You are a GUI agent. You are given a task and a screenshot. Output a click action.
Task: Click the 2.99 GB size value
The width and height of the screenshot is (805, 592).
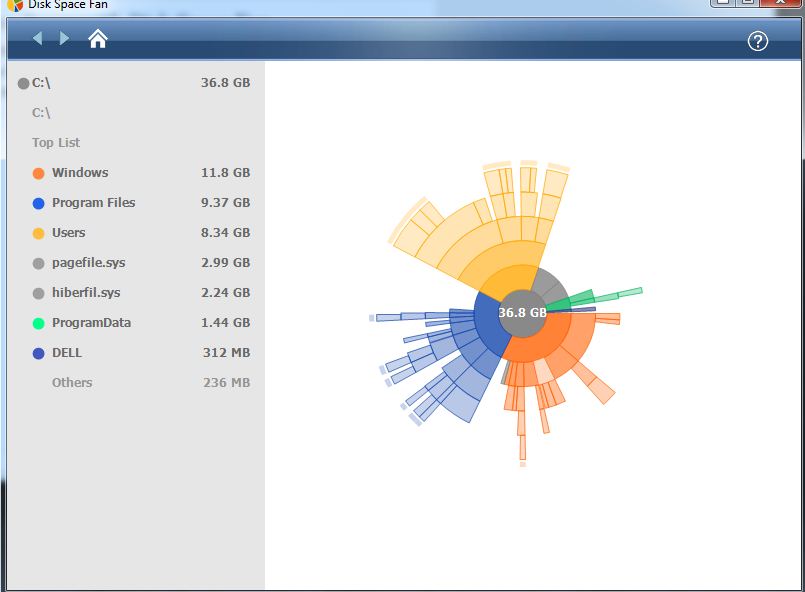coord(225,263)
